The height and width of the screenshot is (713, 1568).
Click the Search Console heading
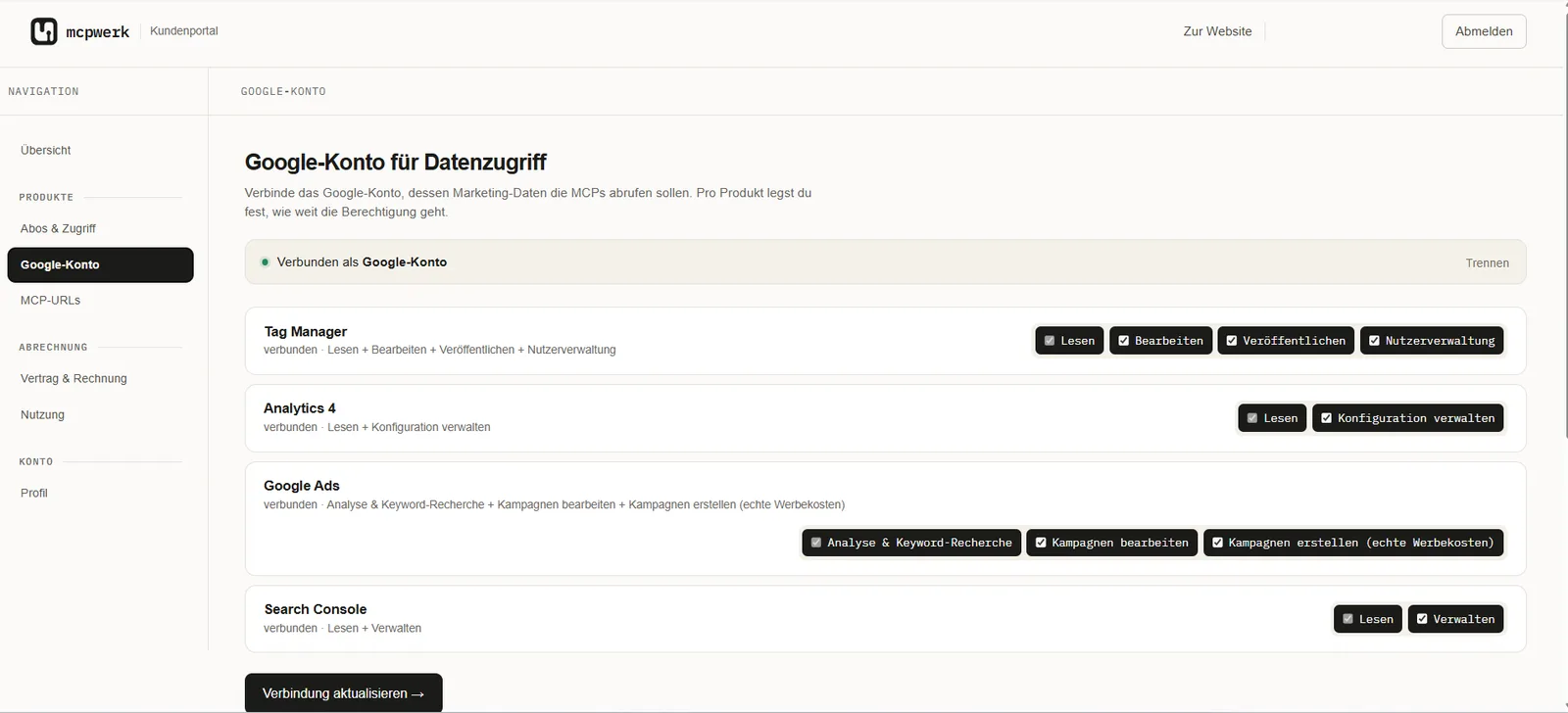pos(315,609)
